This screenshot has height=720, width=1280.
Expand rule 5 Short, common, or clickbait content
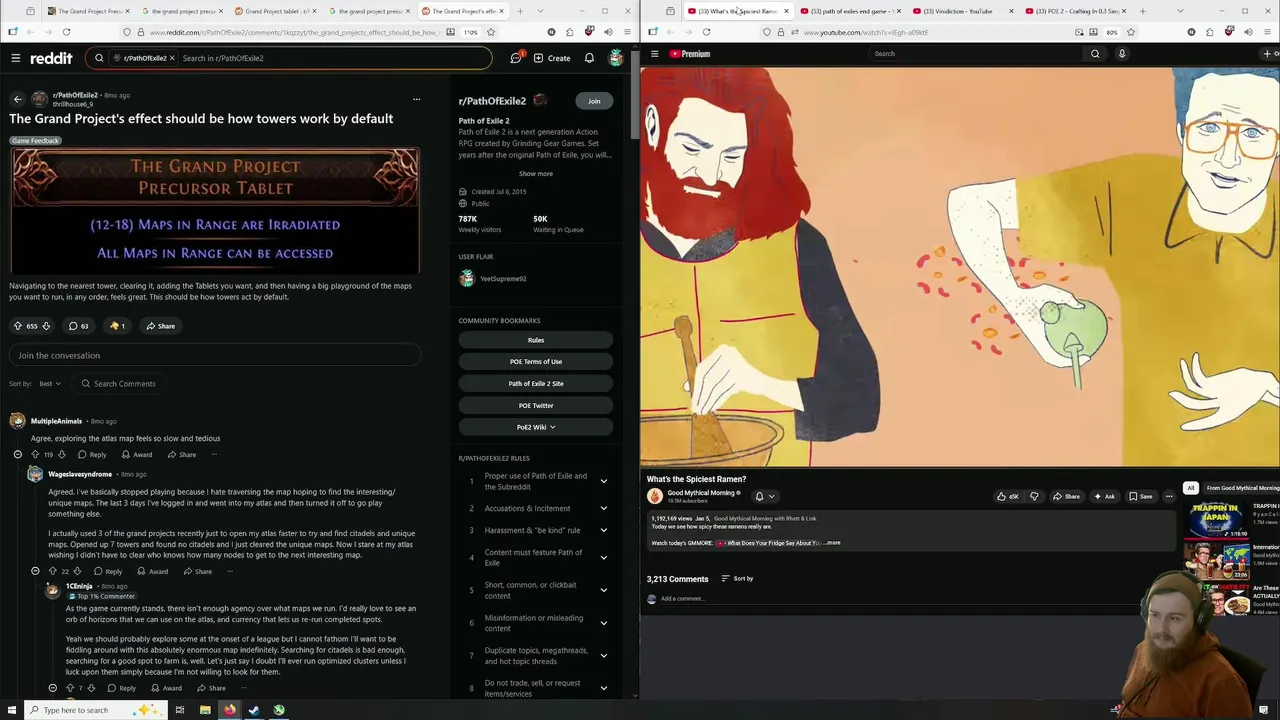click(x=603, y=590)
